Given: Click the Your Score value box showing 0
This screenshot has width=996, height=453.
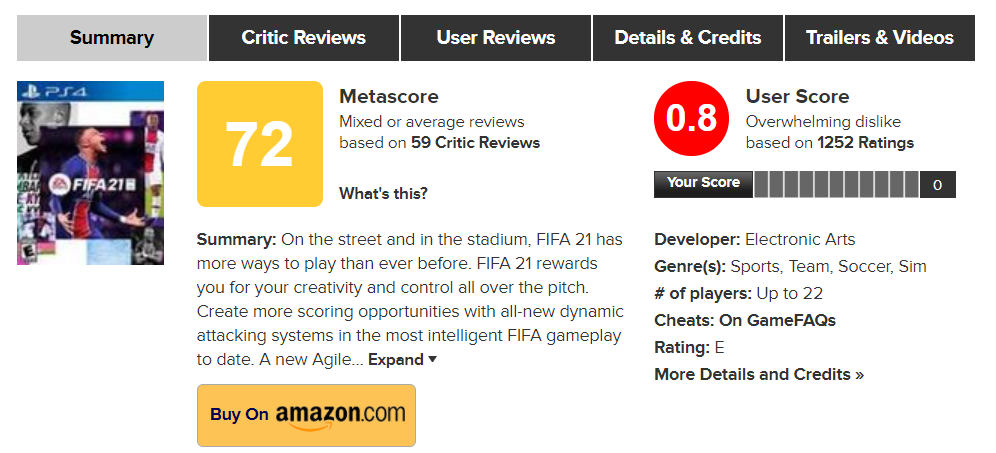Looking at the screenshot, I should coord(937,185).
